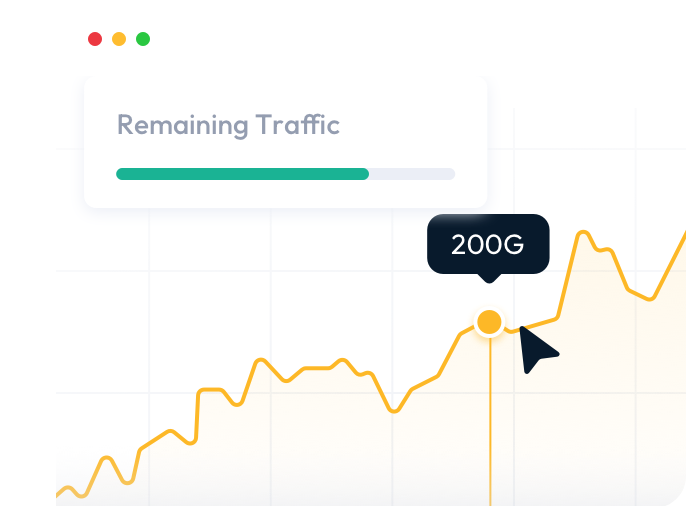The image size is (686, 506).
Task: Click the green filled part of progress bar
Action: [242, 174]
